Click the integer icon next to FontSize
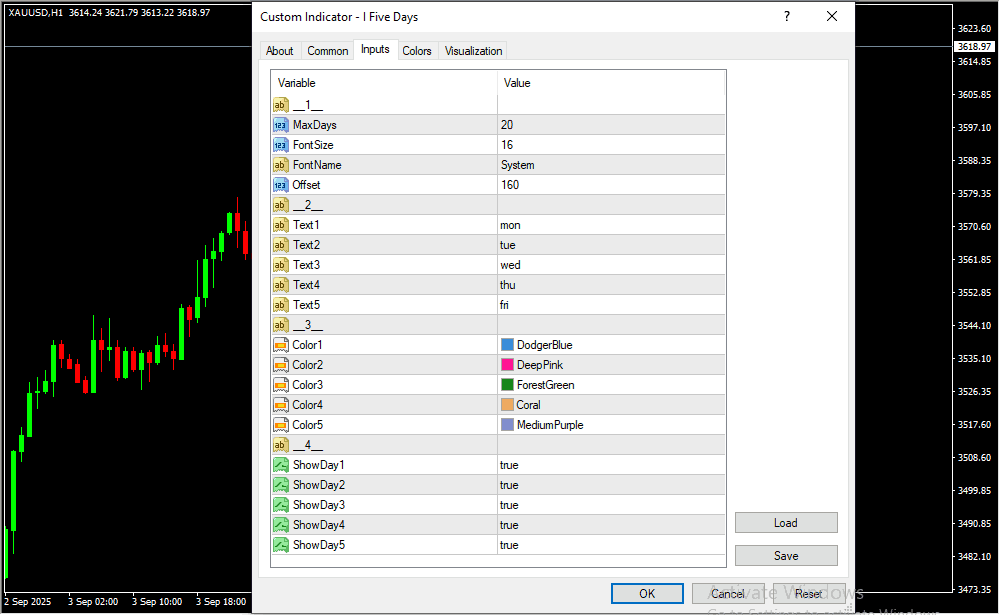The image size is (1000, 615). click(280, 145)
